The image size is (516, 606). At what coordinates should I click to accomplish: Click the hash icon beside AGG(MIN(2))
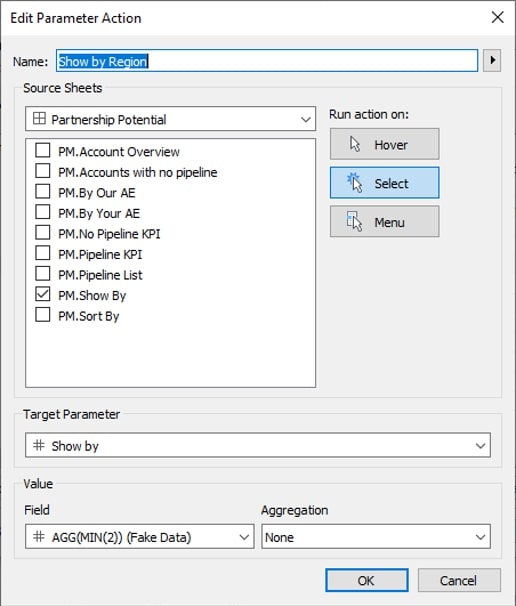(x=39, y=536)
